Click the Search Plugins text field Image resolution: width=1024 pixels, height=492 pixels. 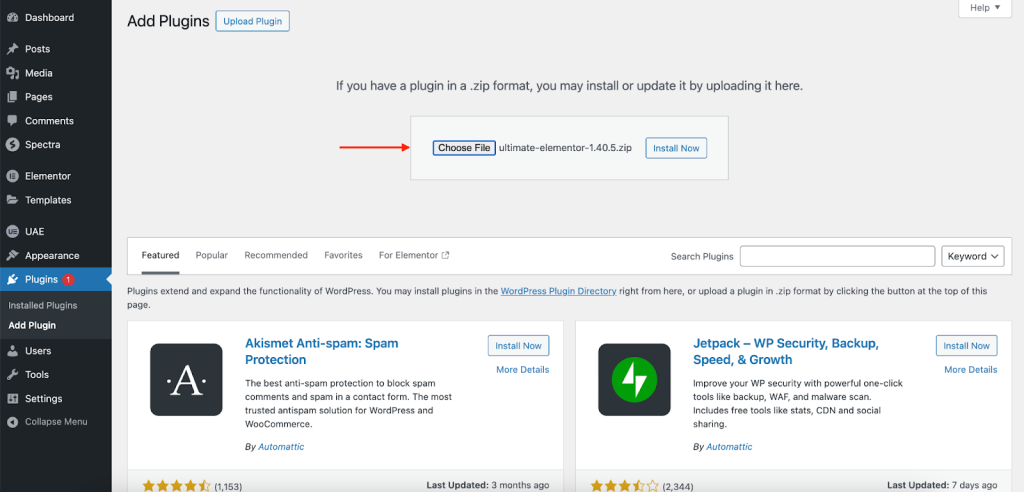point(837,256)
